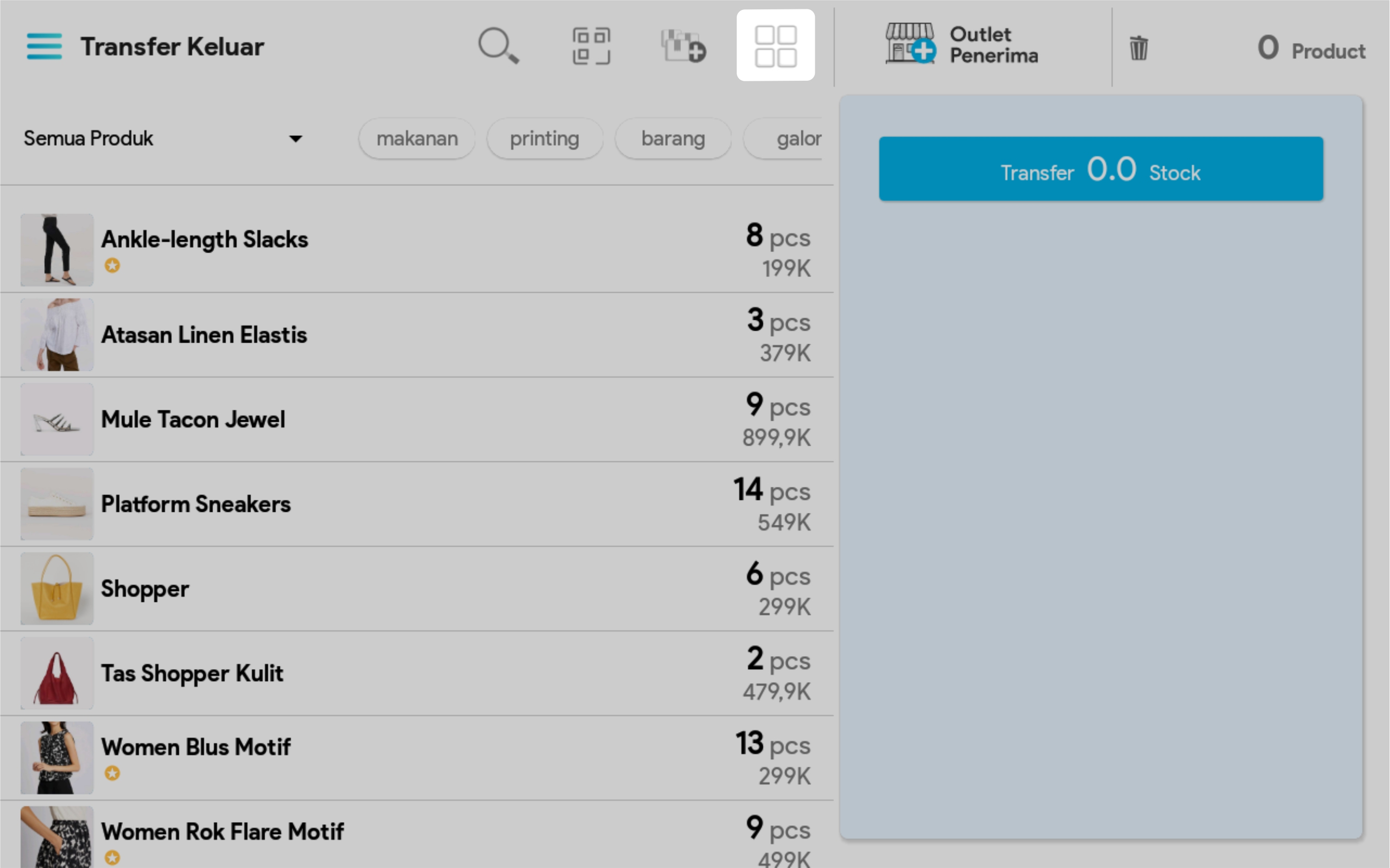The width and height of the screenshot is (1390, 868).
Task: Click the star badge under Ankle-length Slacks
Action: [113, 265]
